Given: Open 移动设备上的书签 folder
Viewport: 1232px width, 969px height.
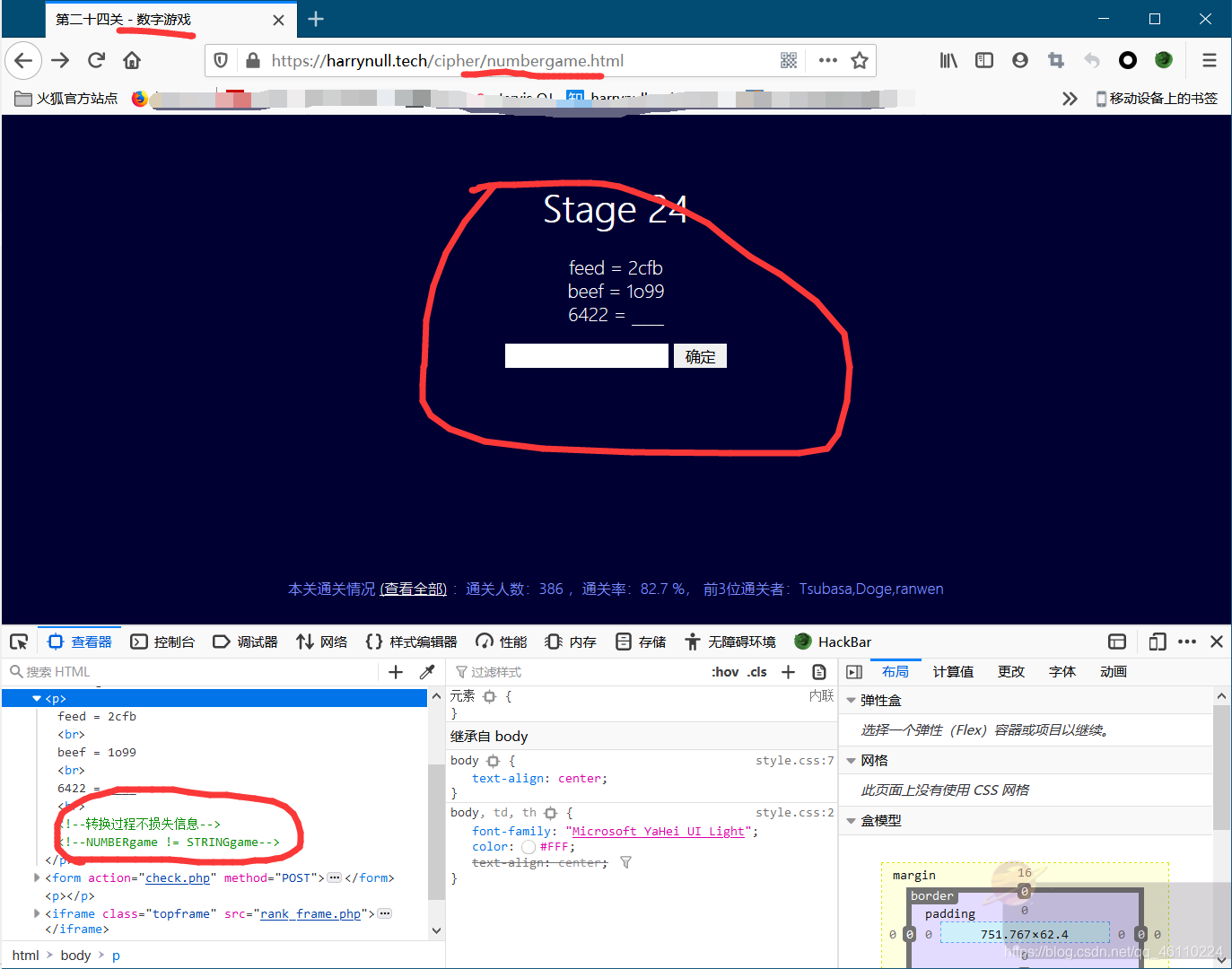Looking at the screenshot, I should pos(1156,99).
